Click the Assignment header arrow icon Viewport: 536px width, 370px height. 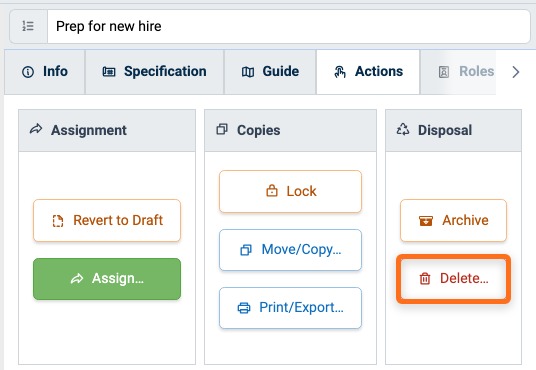point(36,130)
